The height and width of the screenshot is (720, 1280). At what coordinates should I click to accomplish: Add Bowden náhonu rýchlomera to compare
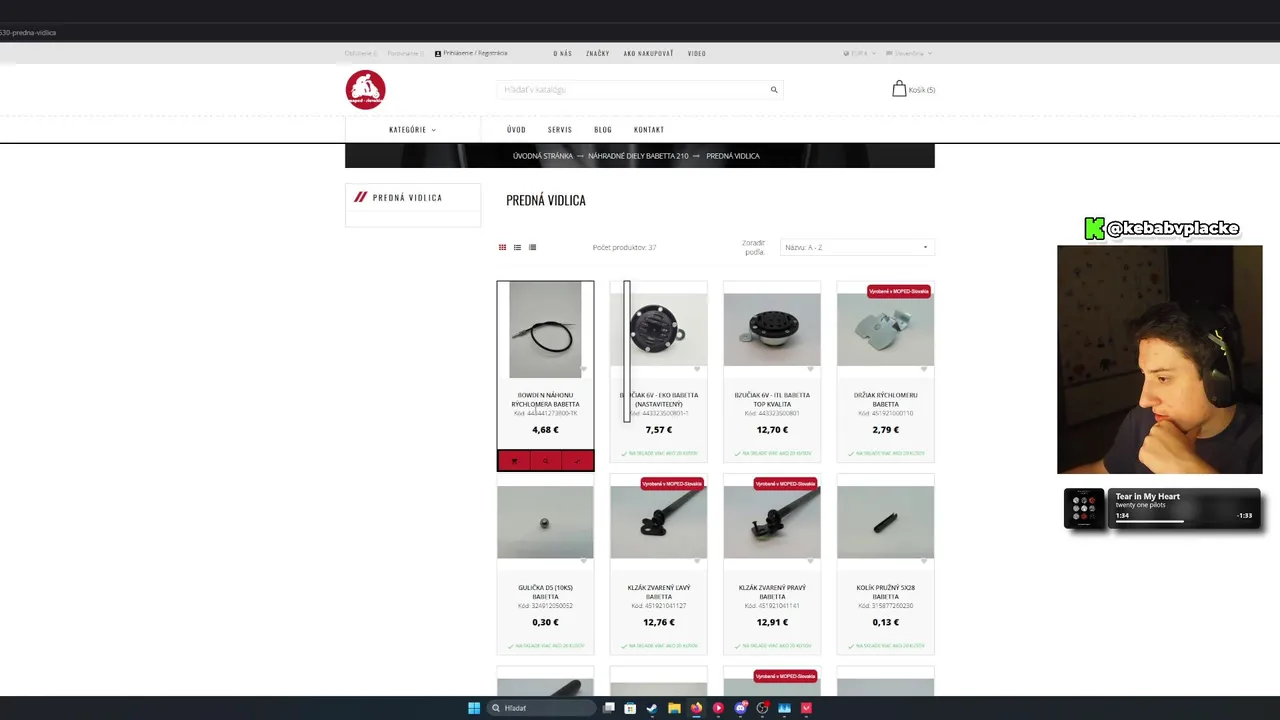coord(577,461)
